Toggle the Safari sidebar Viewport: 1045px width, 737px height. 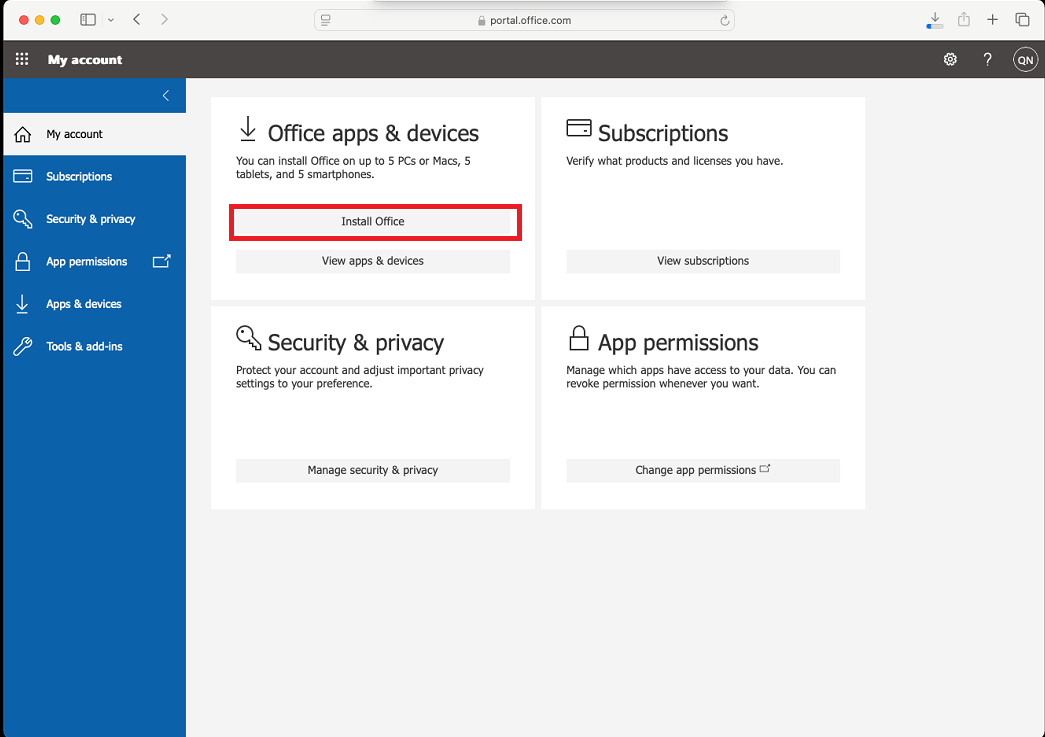click(88, 20)
